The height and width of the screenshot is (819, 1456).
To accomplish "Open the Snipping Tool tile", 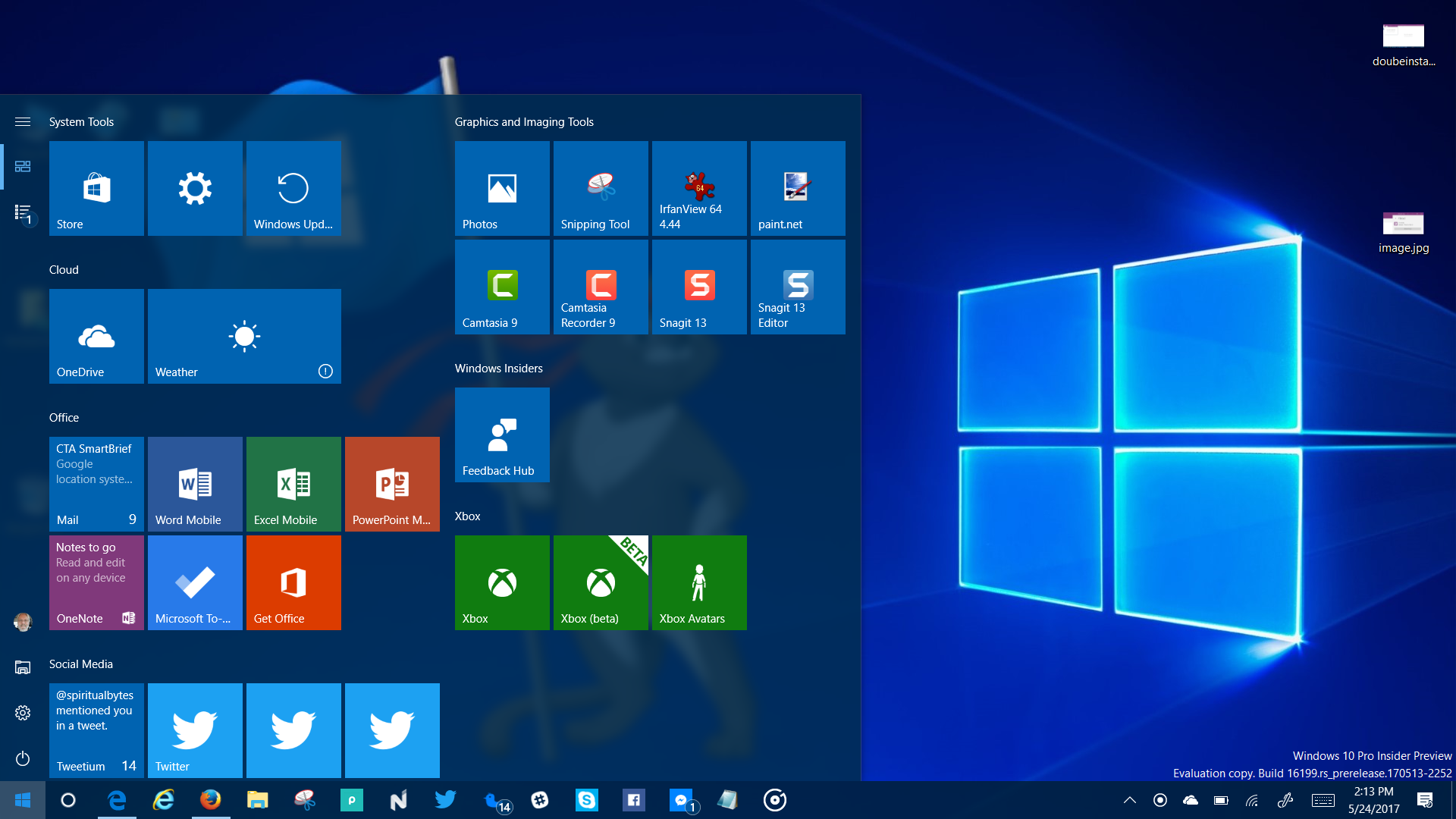I will click(x=601, y=188).
